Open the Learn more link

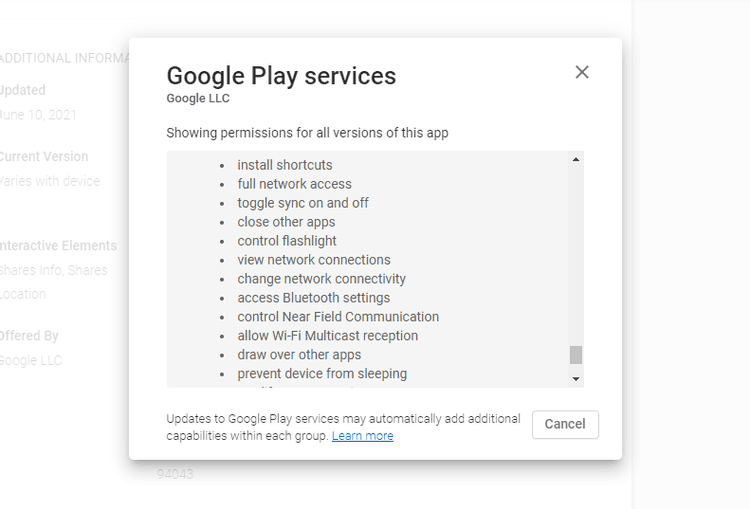click(x=362, y=436)
